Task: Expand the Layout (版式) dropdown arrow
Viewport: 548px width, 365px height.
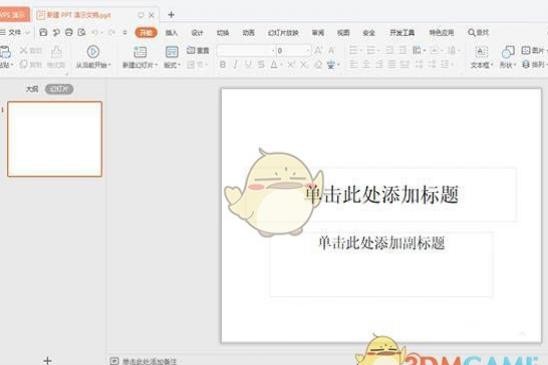Action: pos(179,65)
